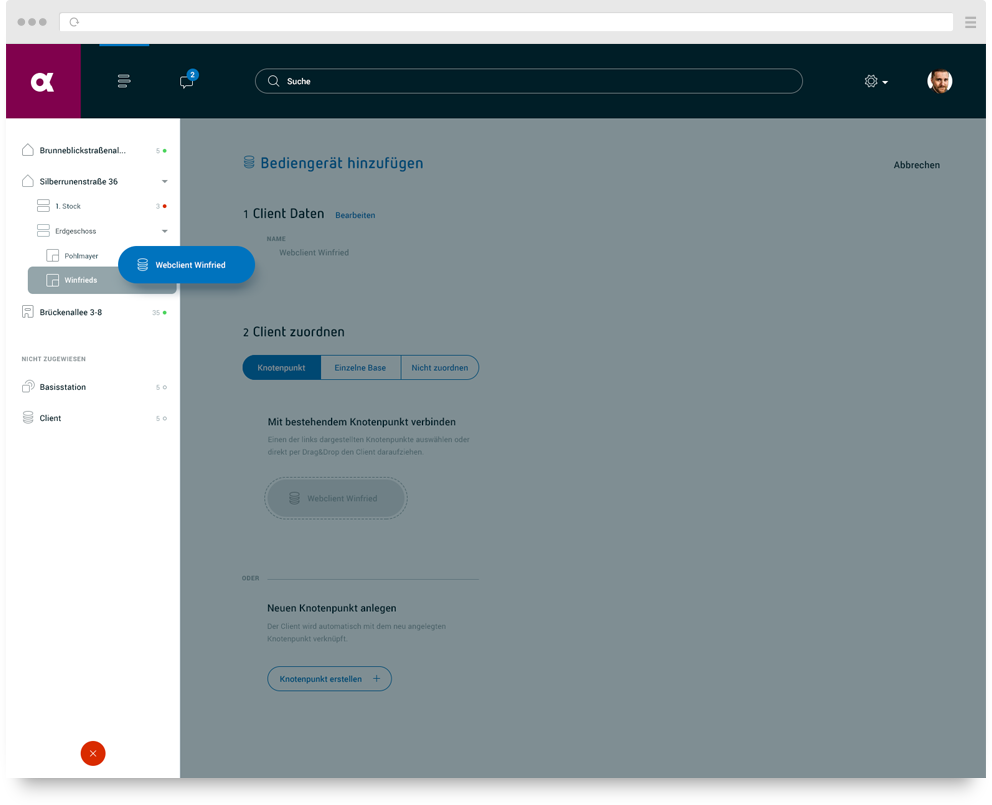
Task: Switch to Einzelne Base option
Action: click(x=360, y=368)
